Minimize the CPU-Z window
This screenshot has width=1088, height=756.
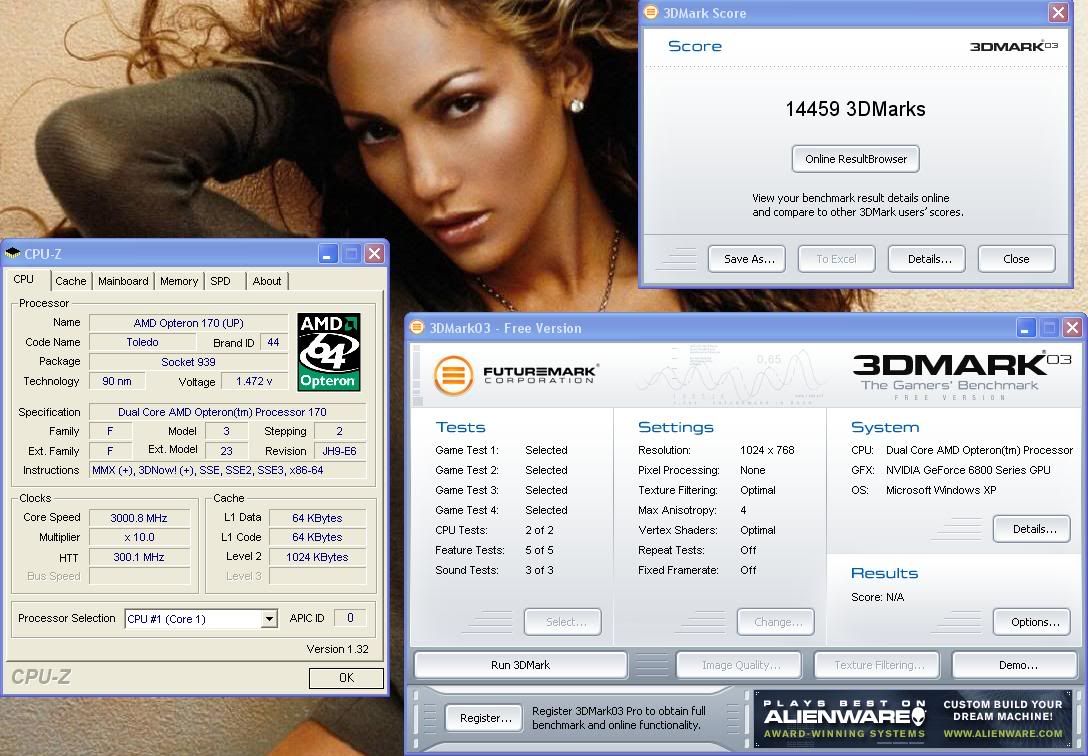(x=328, y=254)
